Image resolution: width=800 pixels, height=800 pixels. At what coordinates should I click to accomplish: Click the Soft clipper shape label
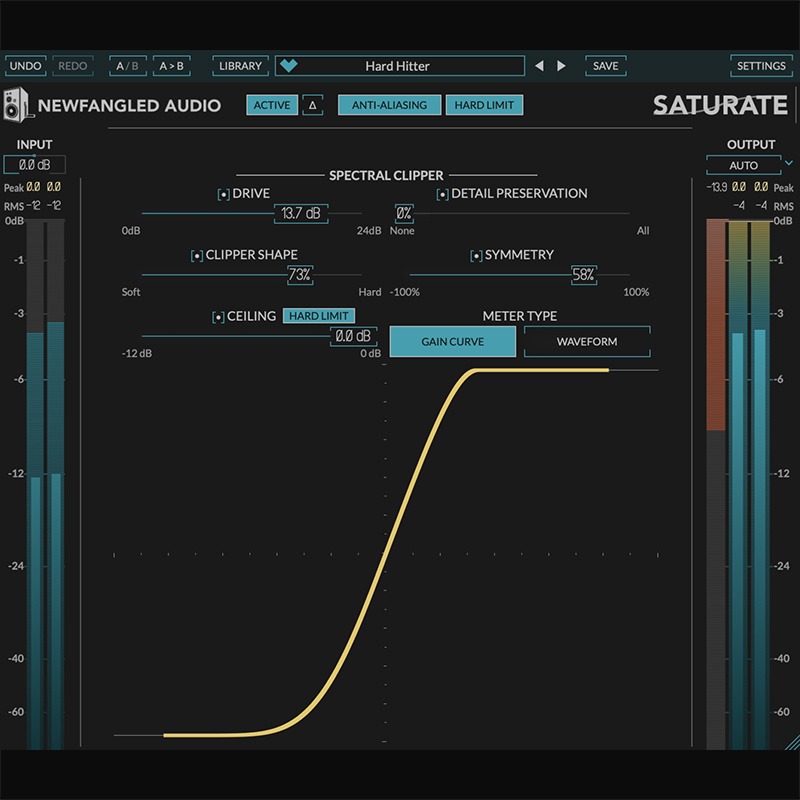[x=131, y=292]
